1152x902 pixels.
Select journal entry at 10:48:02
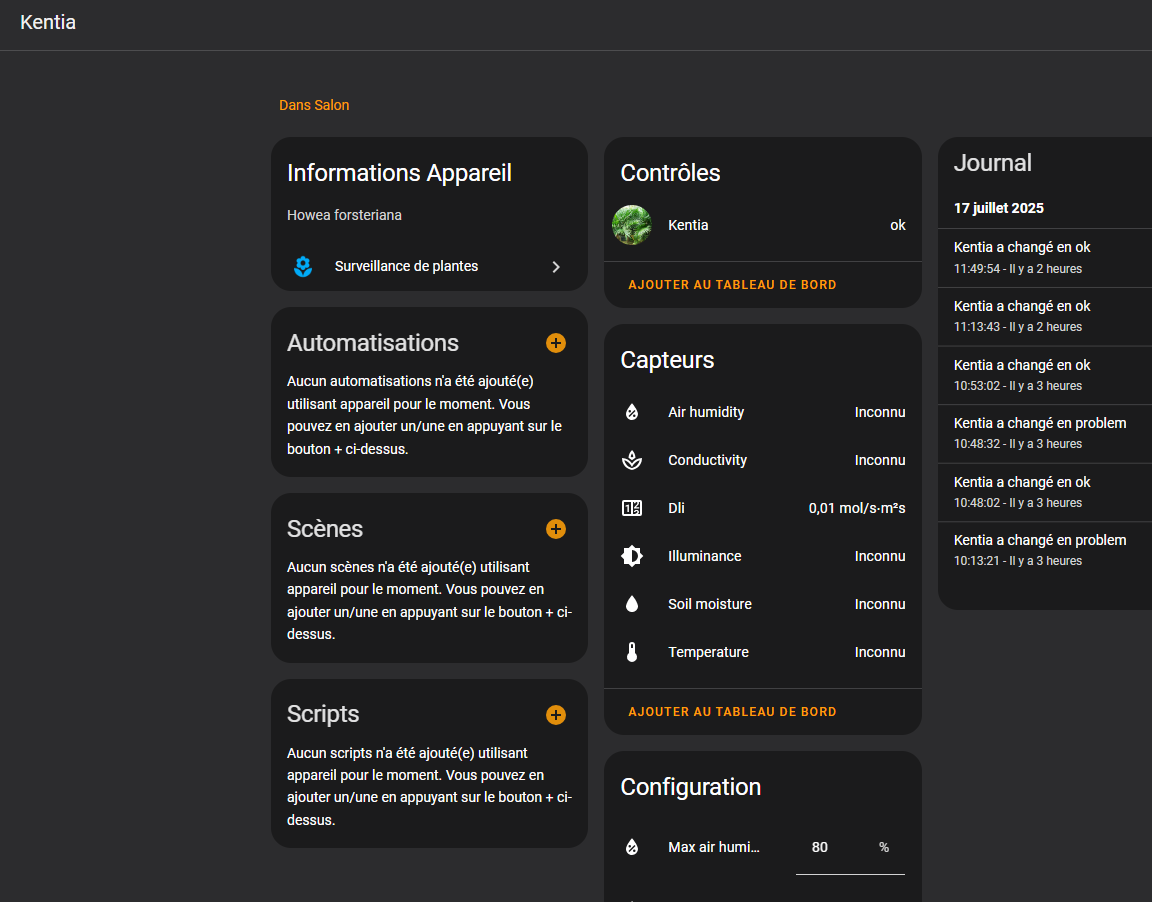click(x=1045, y=492)
